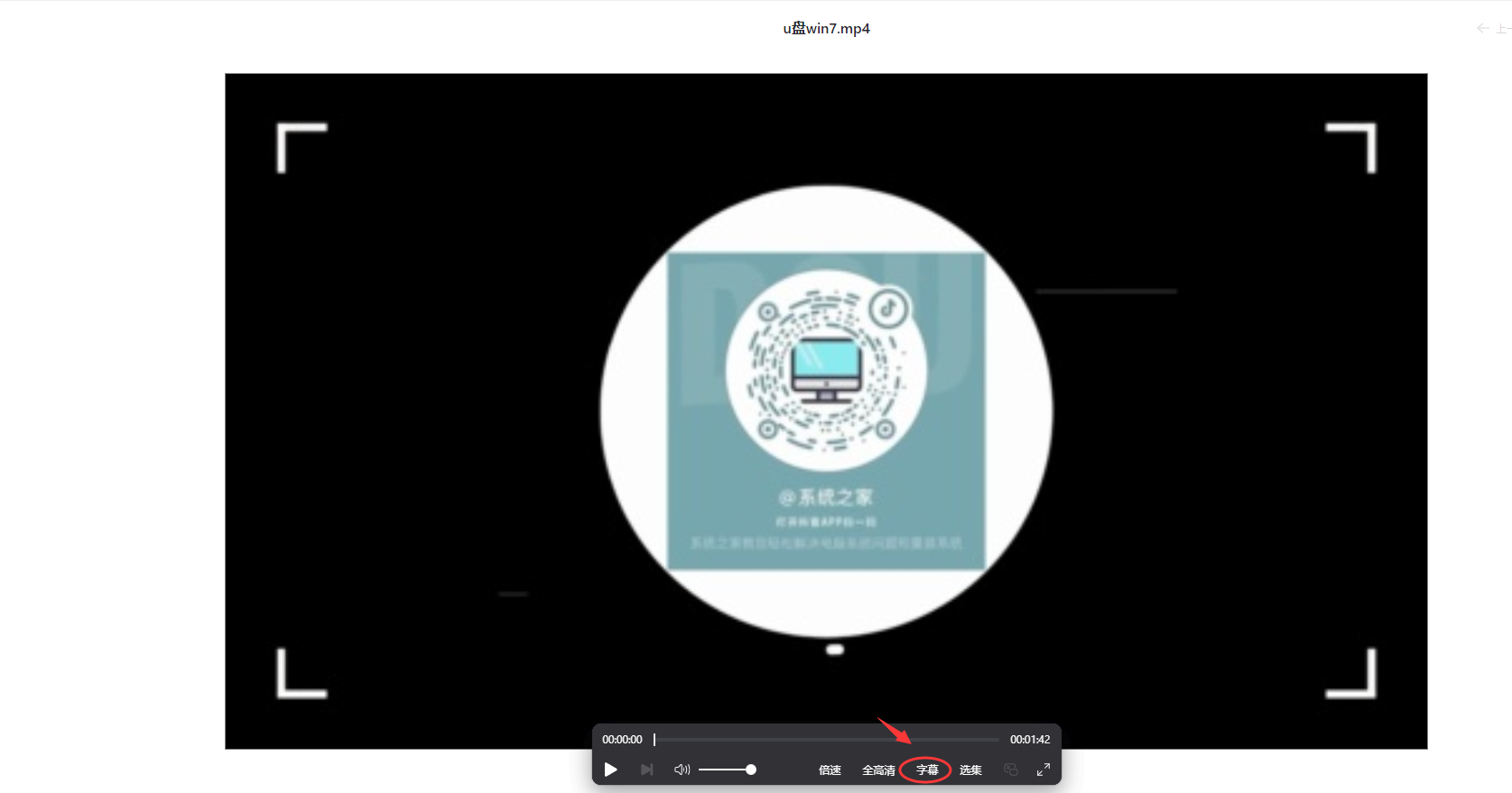Screen dimensions: 1512x793
Task: Click the total duration 00:01:42
Action: pyautogui.click(x=1030, y=740)
